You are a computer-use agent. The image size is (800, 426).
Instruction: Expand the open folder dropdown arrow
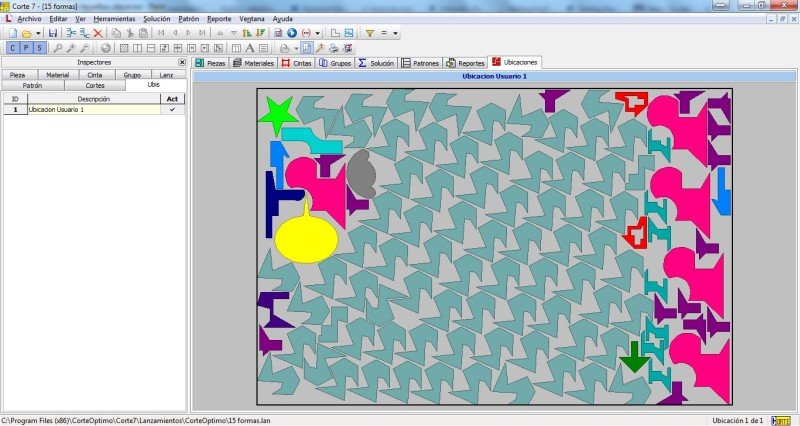point(37,33)
